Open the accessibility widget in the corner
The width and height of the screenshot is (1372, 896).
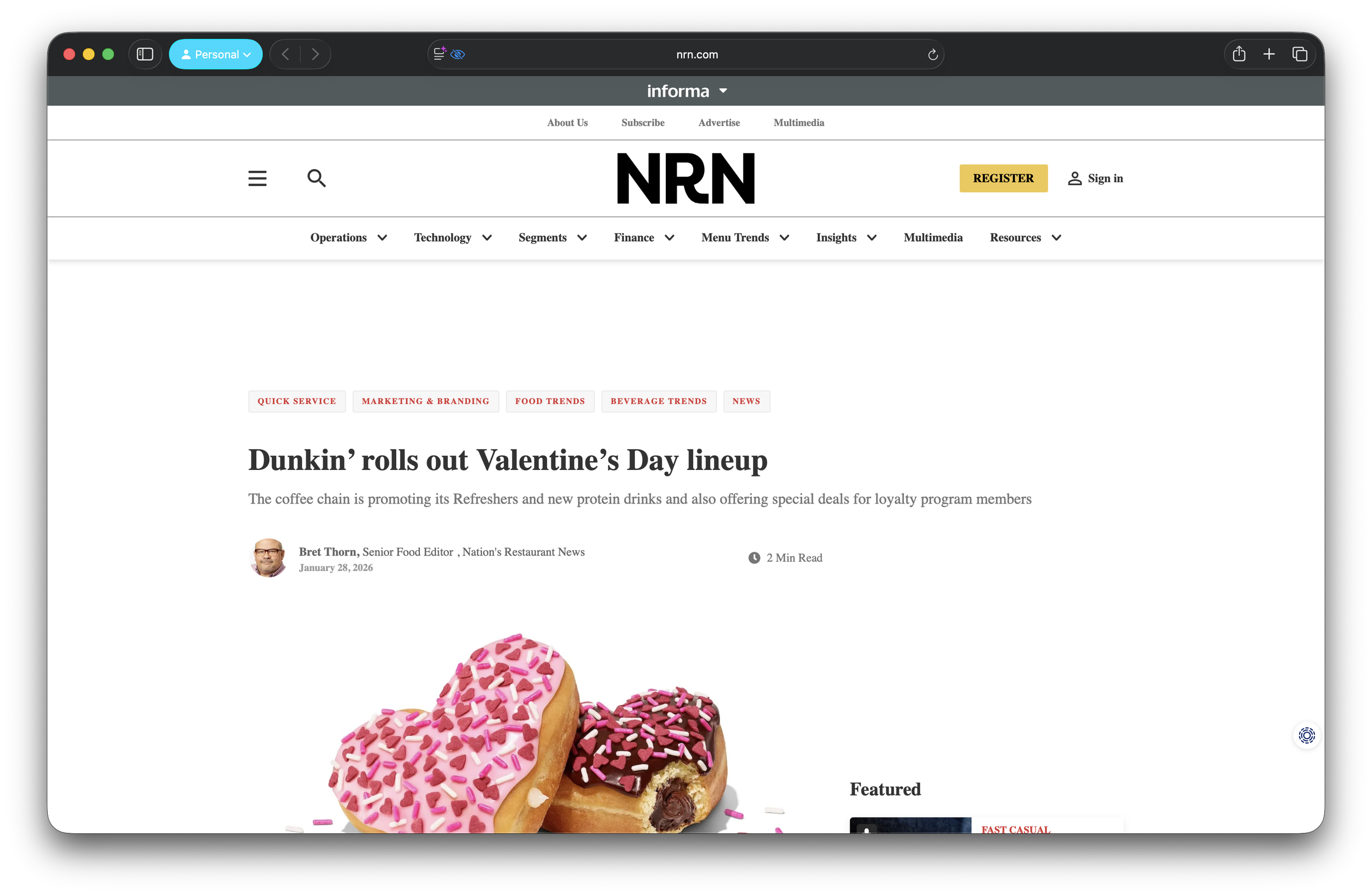tap(1307, 736)
